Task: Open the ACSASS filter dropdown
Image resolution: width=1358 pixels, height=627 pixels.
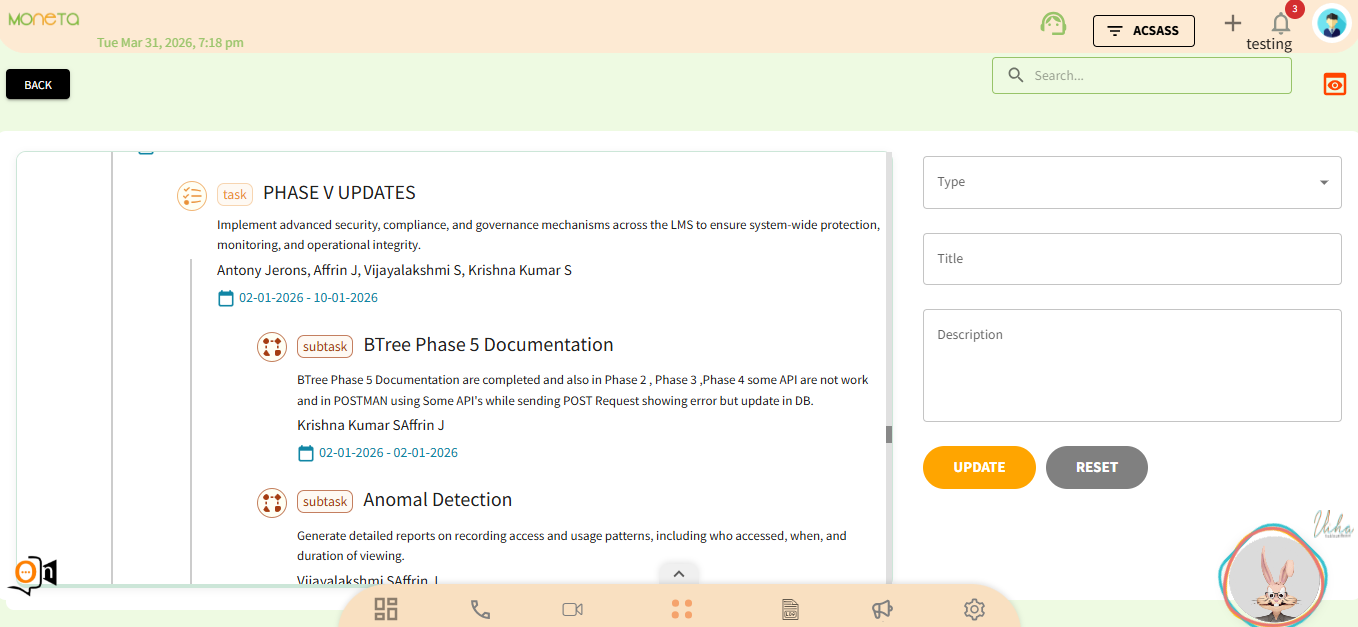Action: click(x=1143, y=31)
